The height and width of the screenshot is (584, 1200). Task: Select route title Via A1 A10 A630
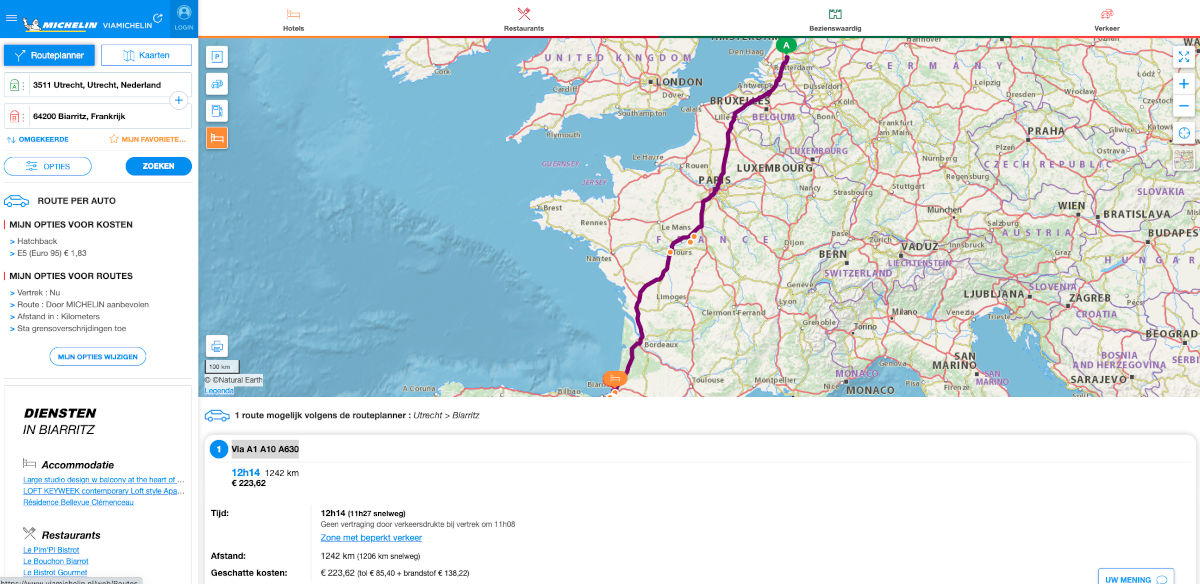(265, 449)
